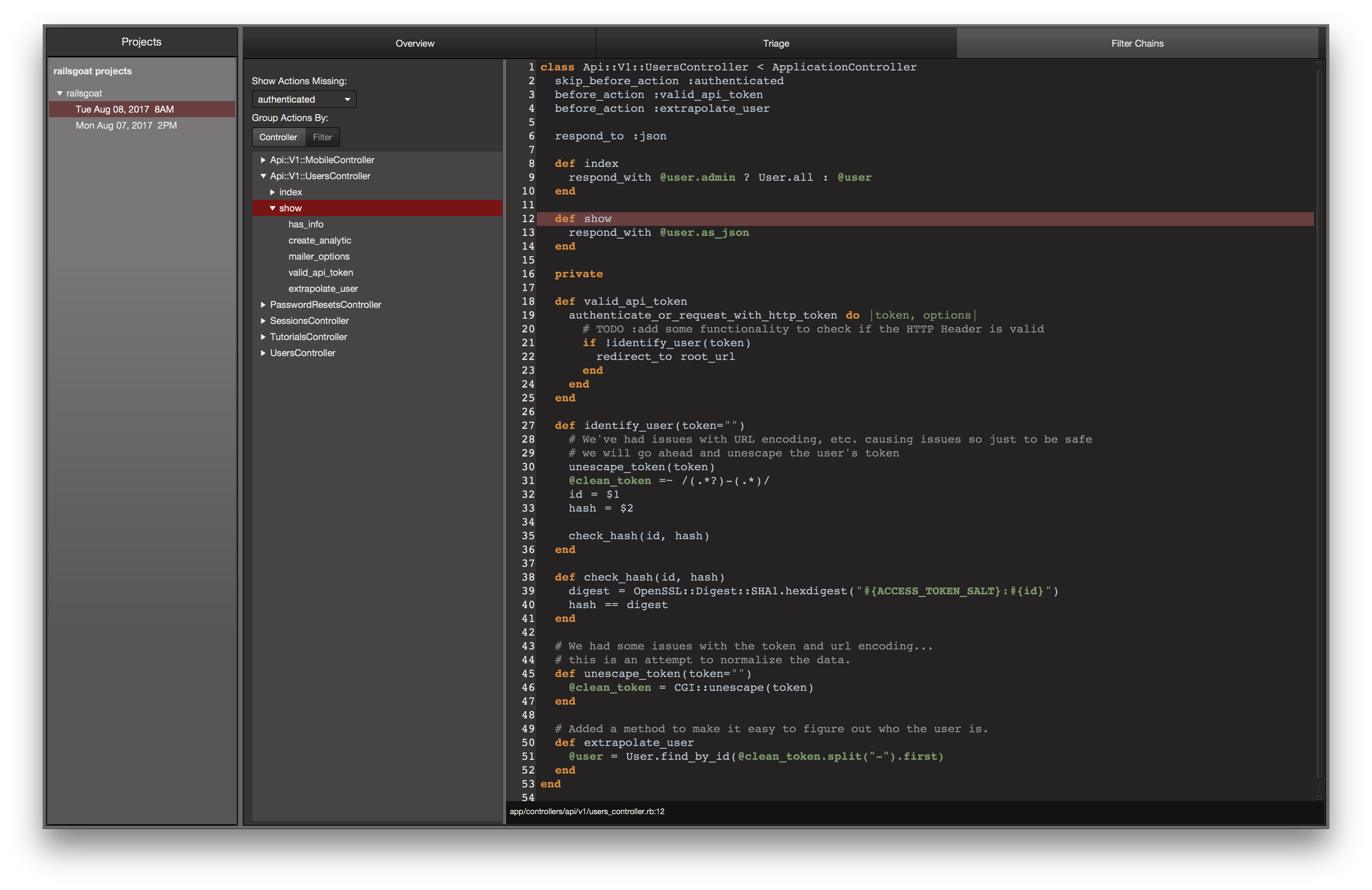Image resolution: width=1372 pixels, height=890 pixels.
Task: Click the Projects panel header
Action: pyautogui.click(x=142, y=42)
